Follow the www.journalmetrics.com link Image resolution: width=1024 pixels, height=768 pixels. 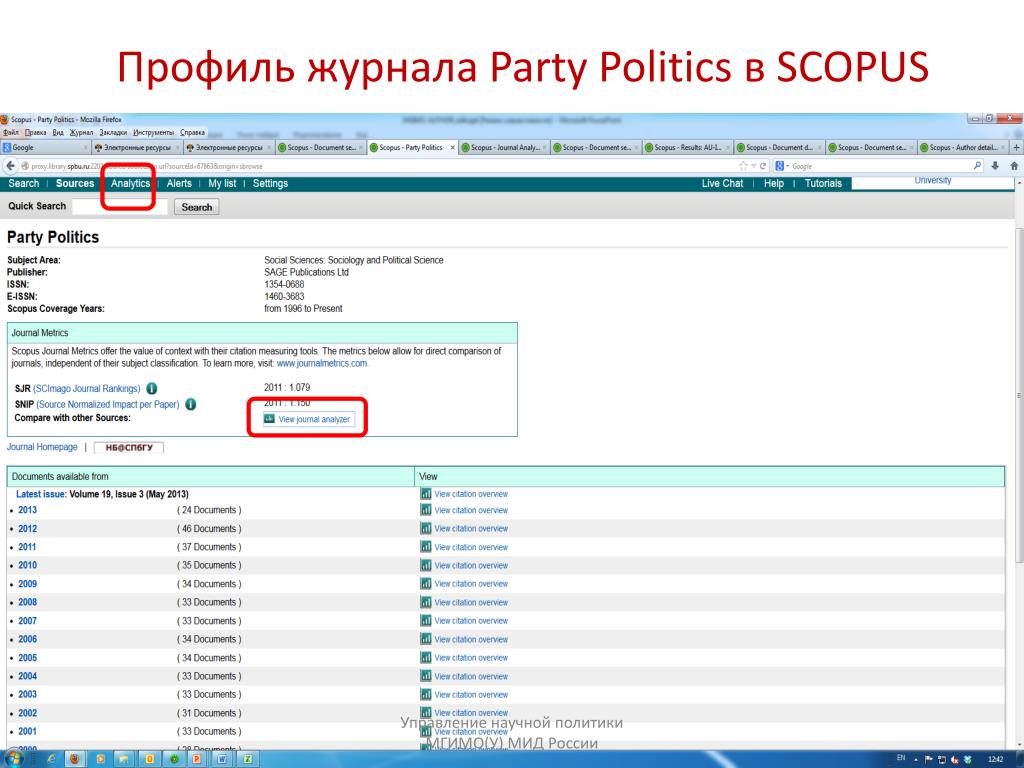coord(322,363)
